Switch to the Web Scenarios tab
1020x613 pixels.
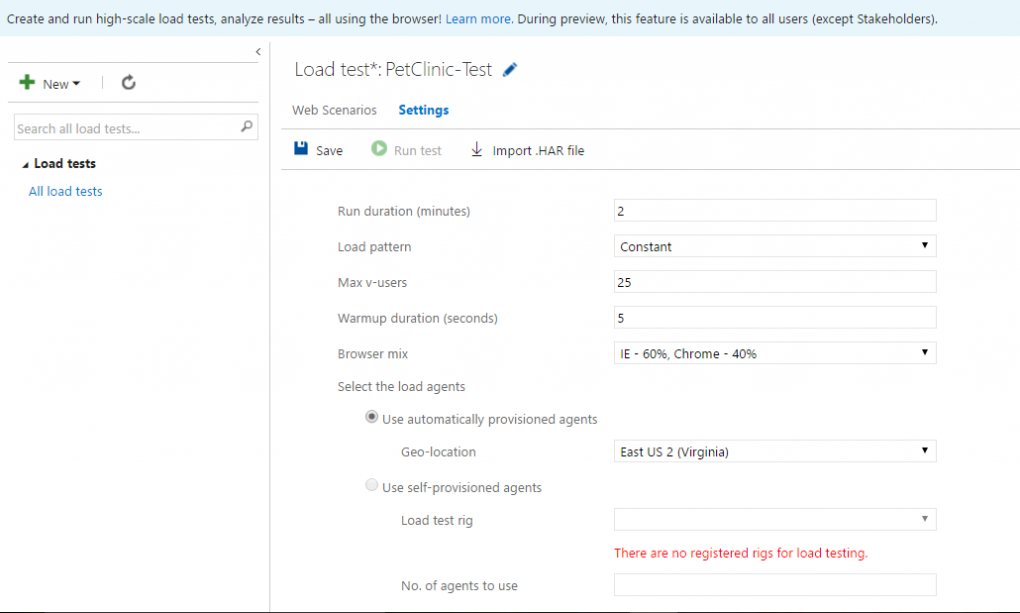coord(334,110)
